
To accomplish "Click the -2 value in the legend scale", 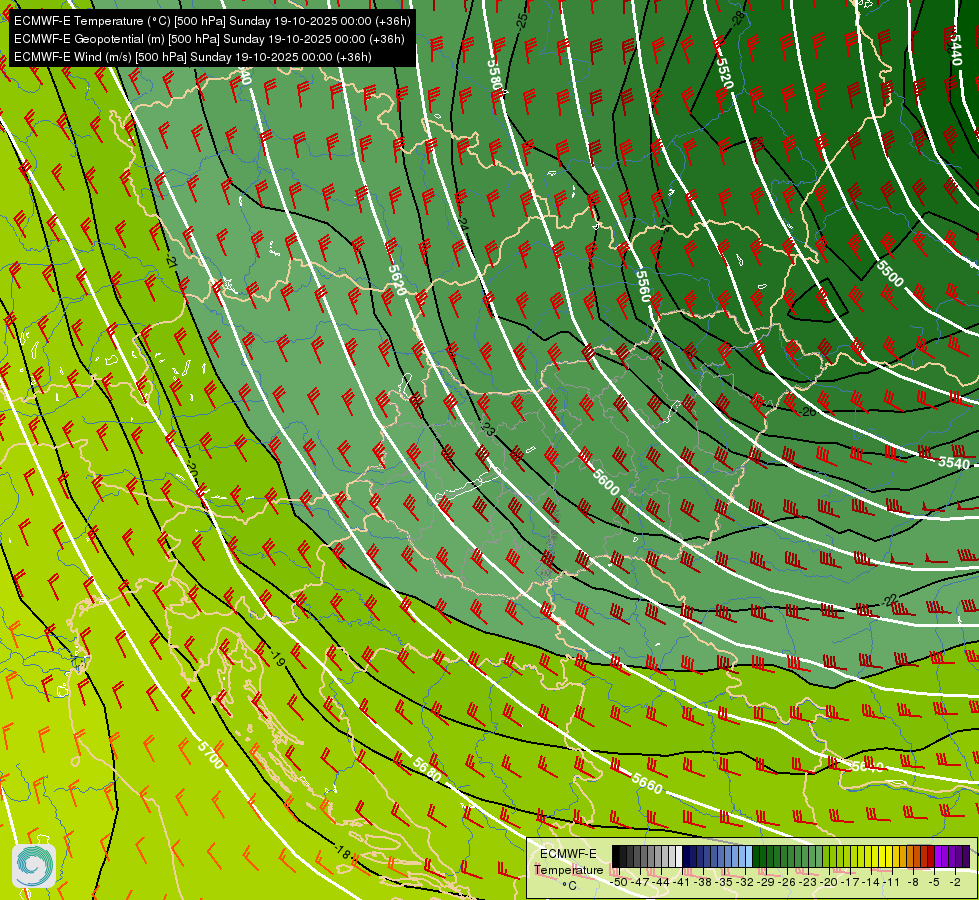I will [955, 882].
